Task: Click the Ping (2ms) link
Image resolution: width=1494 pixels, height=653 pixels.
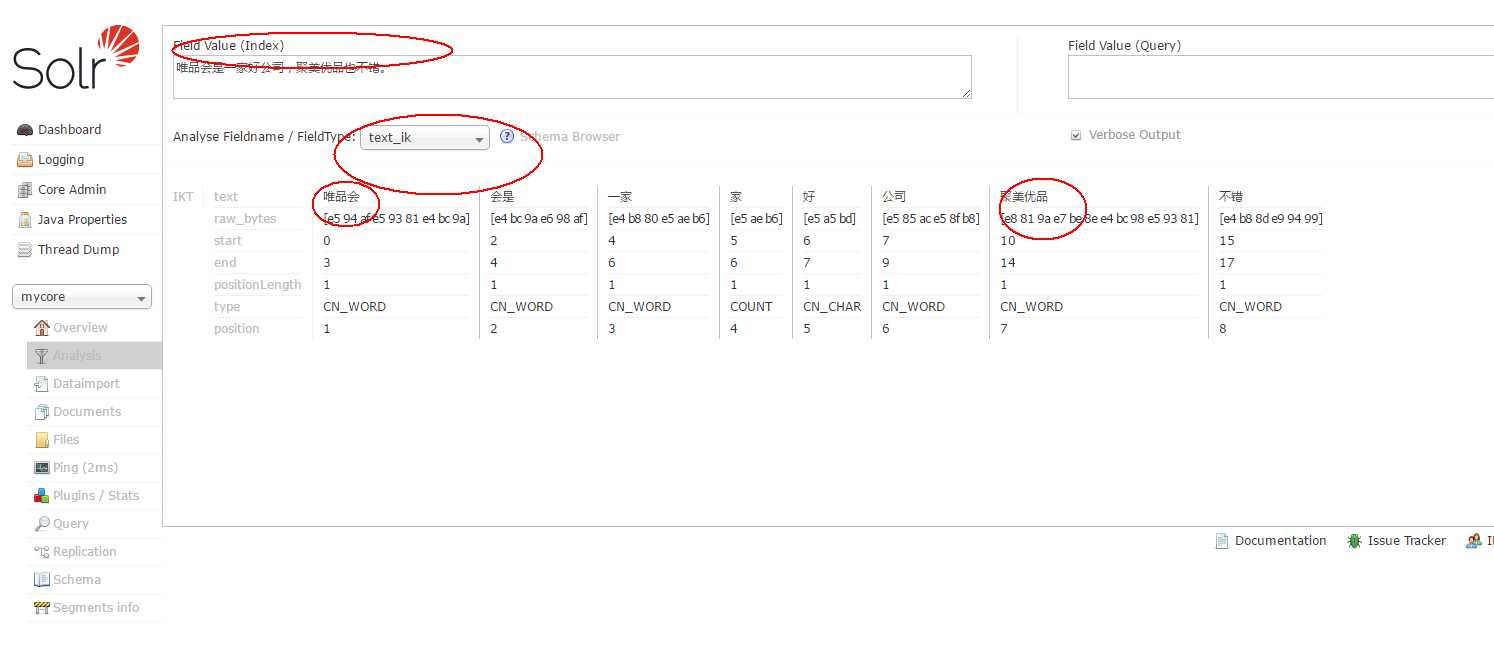Action: tap(86, 468)
